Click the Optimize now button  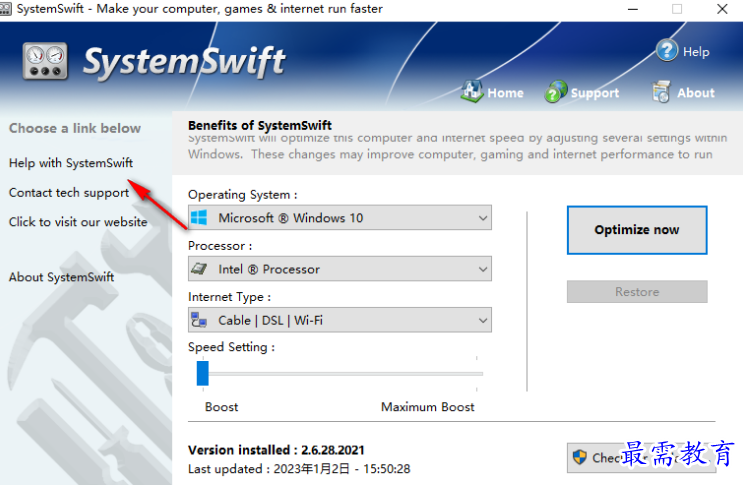pyautogui.click(x=637, y=230)
